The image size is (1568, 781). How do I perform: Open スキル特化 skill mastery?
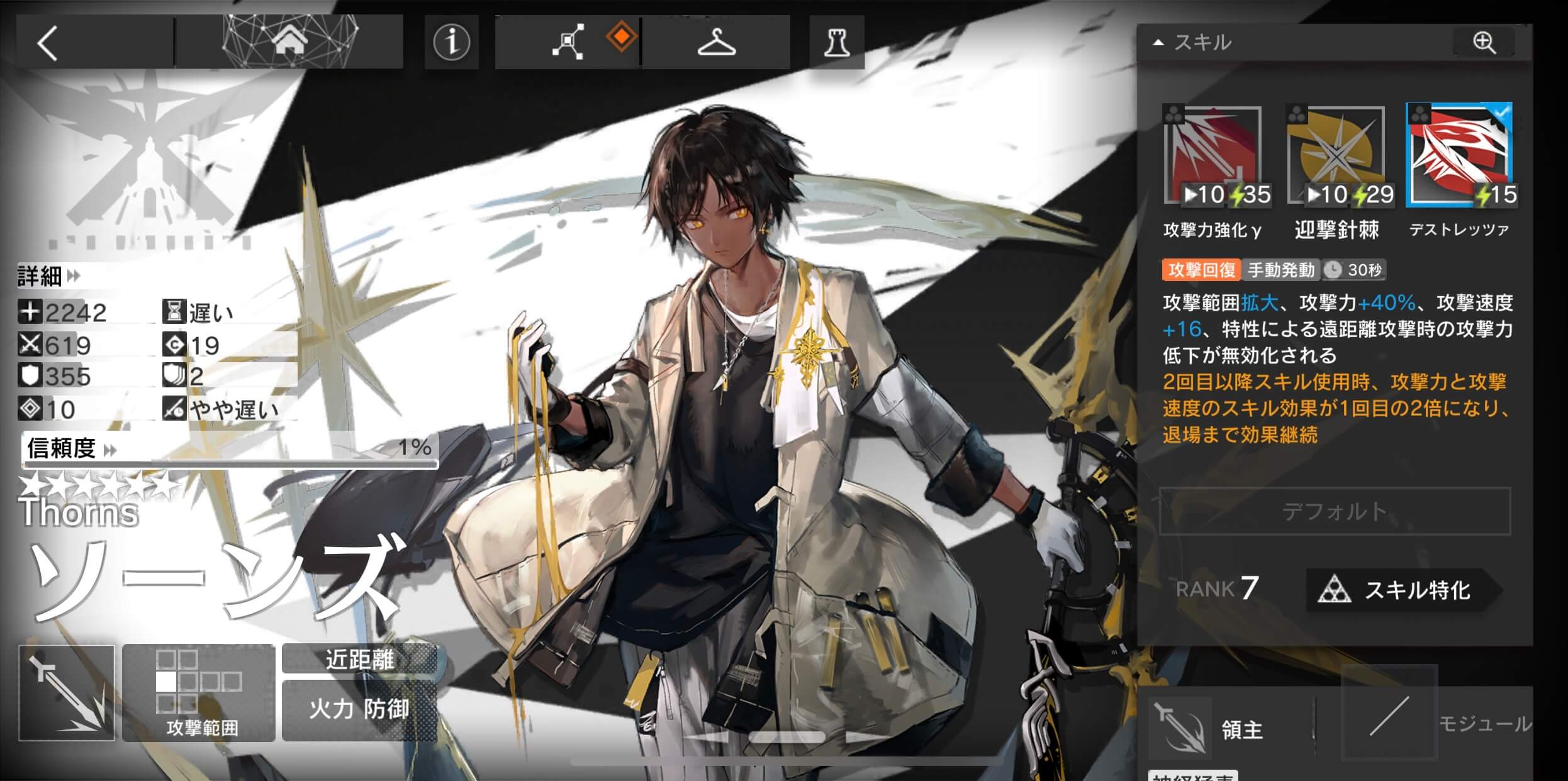(1403, 590)
